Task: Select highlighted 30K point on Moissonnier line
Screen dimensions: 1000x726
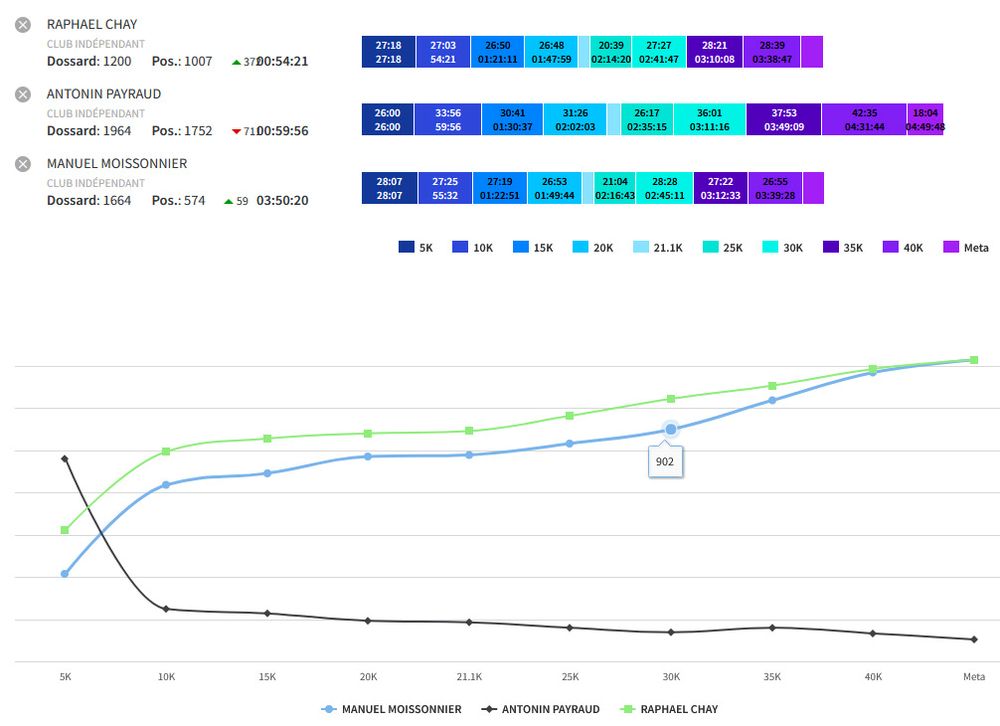Action: (671, 429)
